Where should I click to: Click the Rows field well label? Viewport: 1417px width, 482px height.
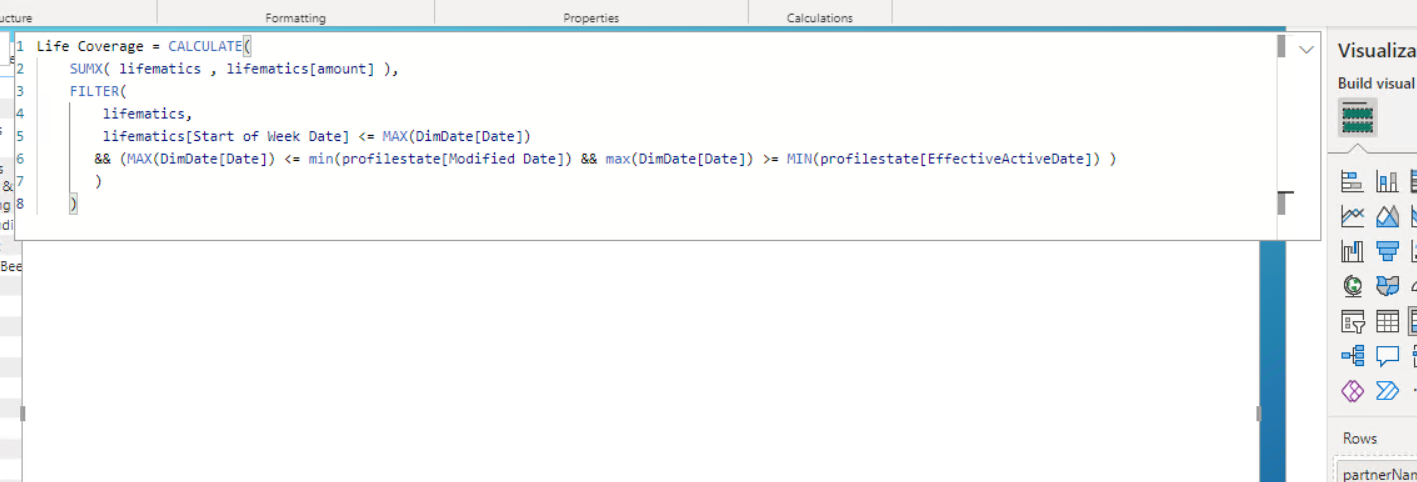1360,438
